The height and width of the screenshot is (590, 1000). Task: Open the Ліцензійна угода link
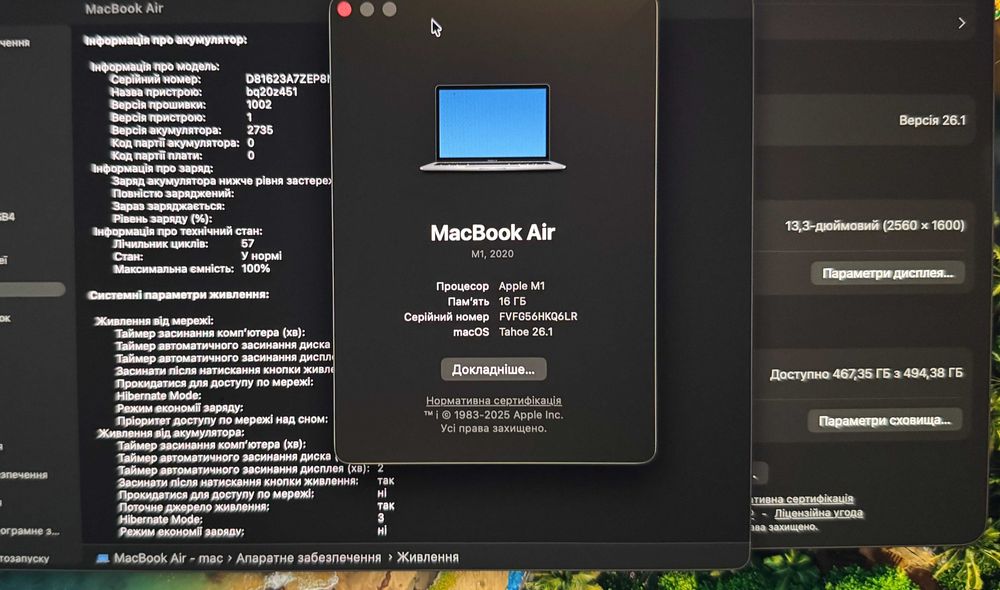coord(818,513)
